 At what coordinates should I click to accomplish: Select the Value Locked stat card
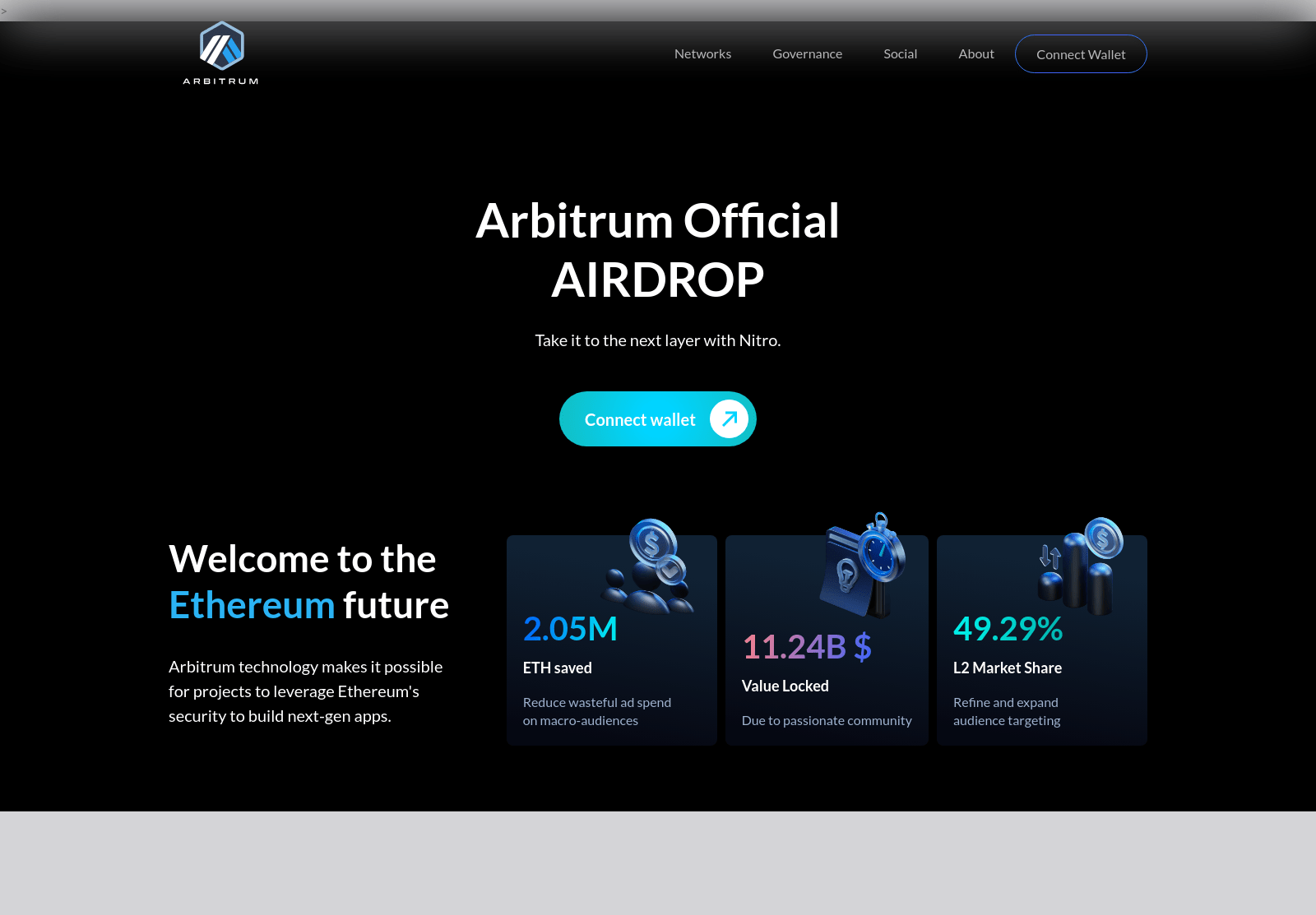coord(827,640)
